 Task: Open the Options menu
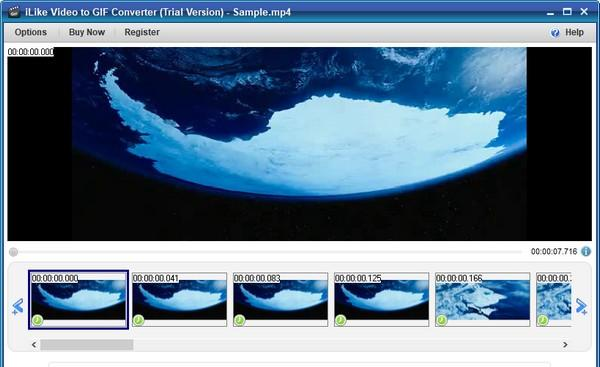[31, 32]
